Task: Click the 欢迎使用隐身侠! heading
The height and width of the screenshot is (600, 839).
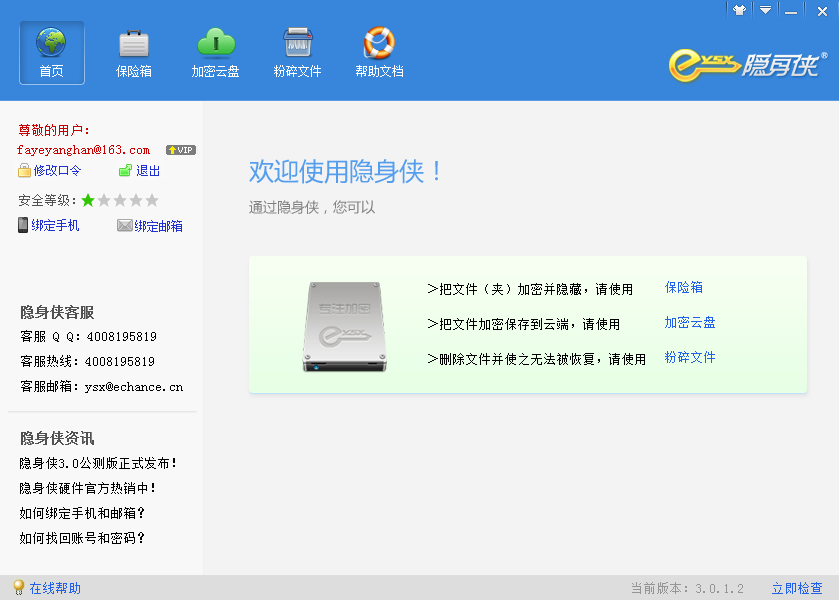Action: coord(346,172)
